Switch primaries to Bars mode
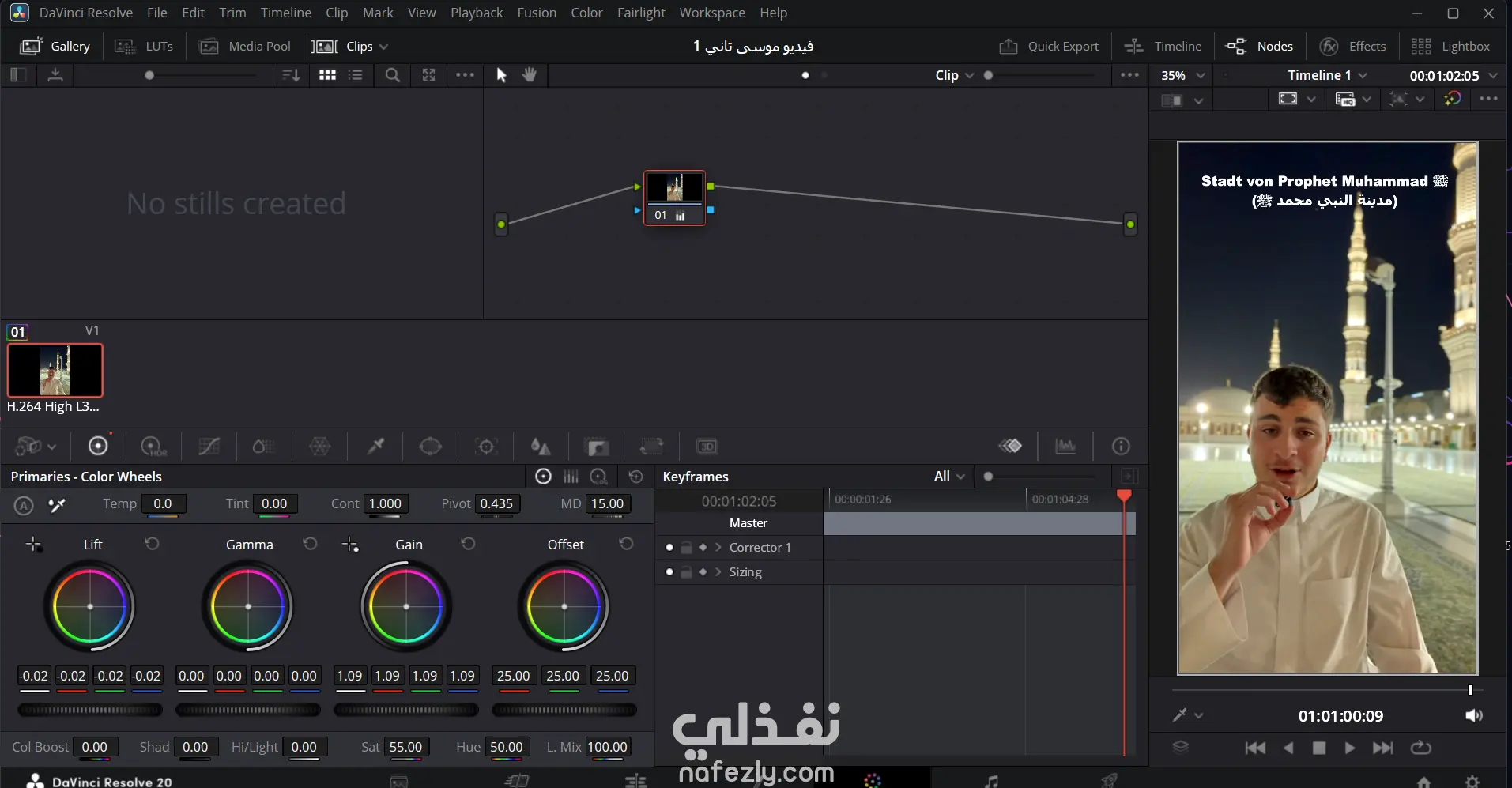This screenshot has width=1512, height=788. click(571, 477)
